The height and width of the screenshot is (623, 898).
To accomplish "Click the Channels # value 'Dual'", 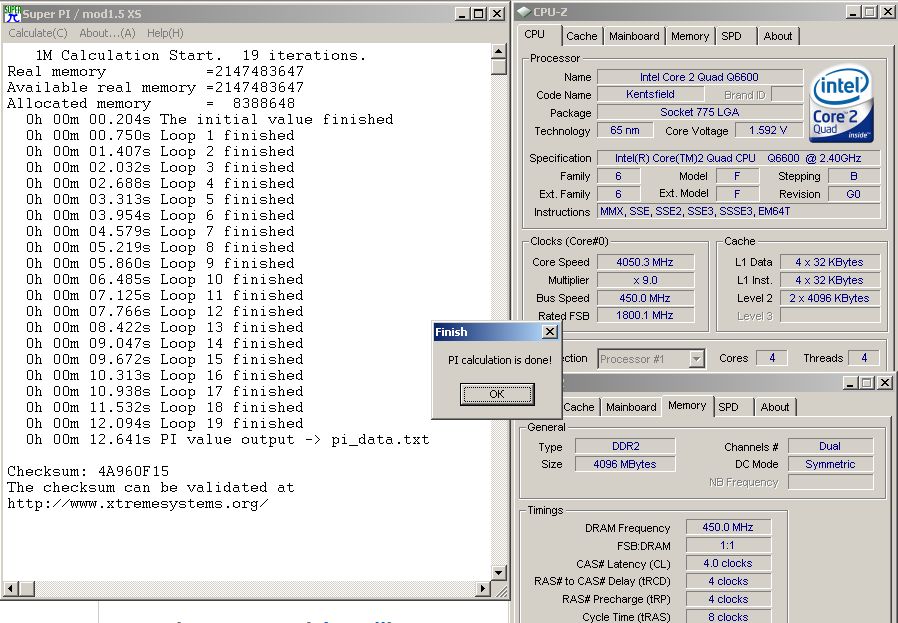I will point(830,446).
